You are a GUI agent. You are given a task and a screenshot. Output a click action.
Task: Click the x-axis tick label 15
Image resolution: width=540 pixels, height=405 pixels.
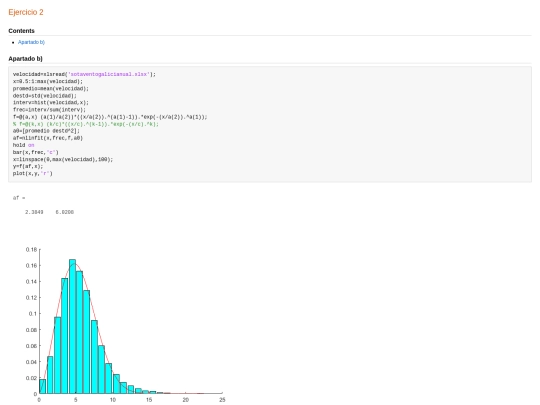[x=149, y=400]
